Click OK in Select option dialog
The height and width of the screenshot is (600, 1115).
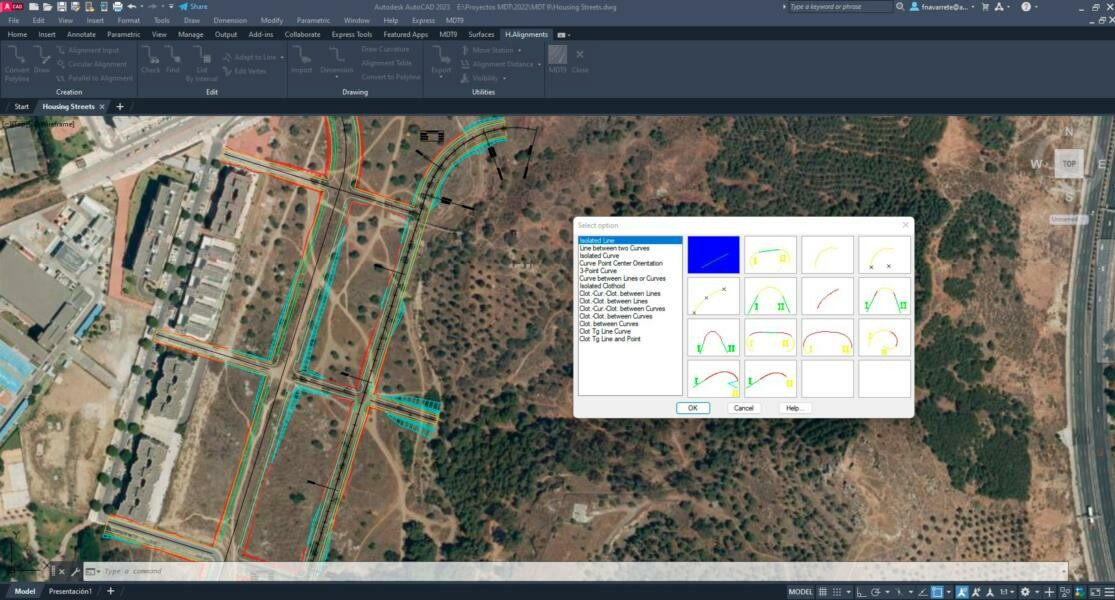click(692, 408)
